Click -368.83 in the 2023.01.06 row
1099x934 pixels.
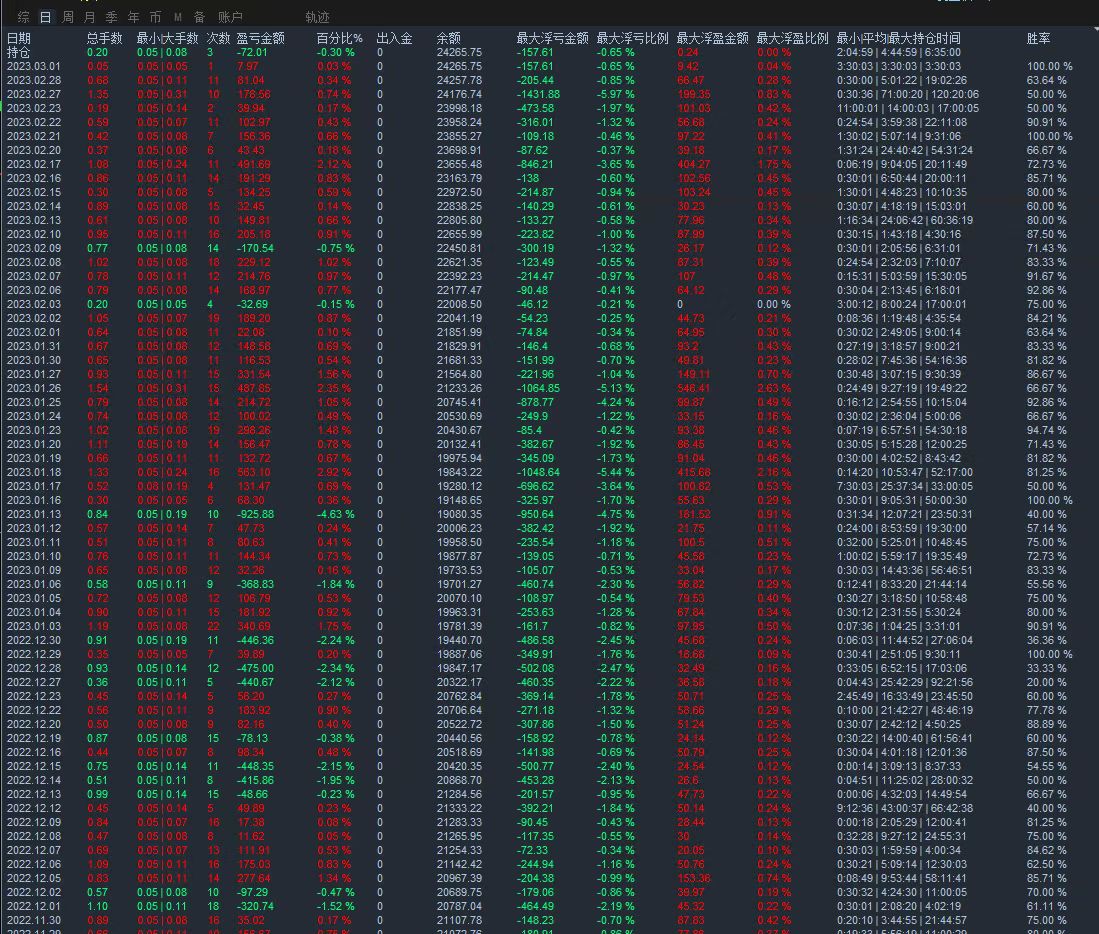(255, 584)
